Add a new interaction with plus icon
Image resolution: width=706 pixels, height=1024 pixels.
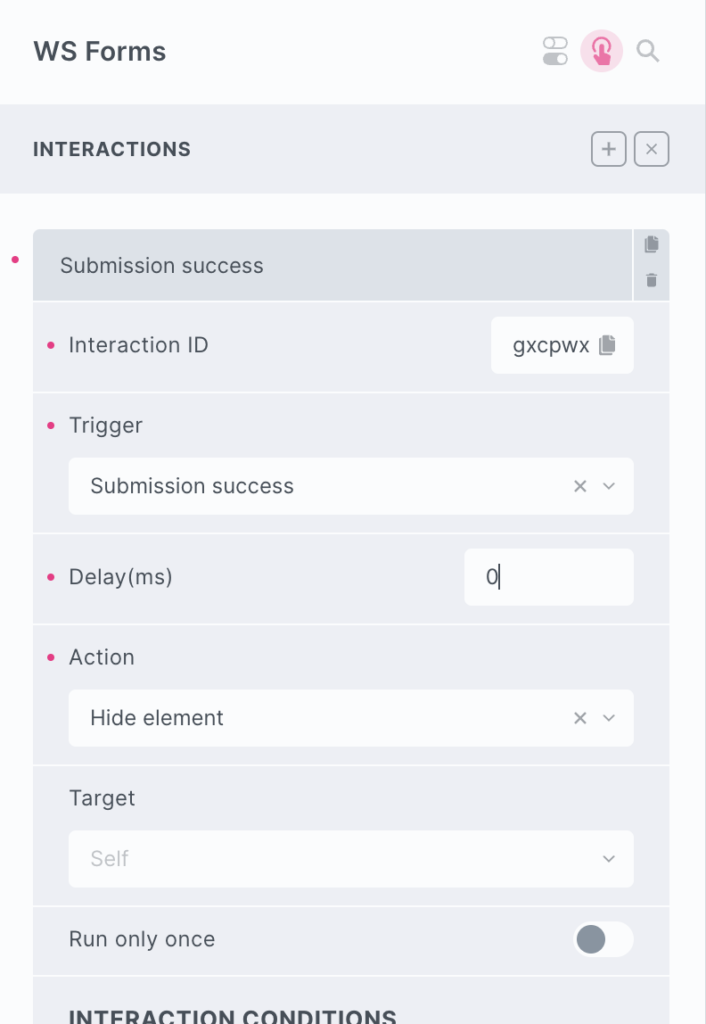[608, 150]
